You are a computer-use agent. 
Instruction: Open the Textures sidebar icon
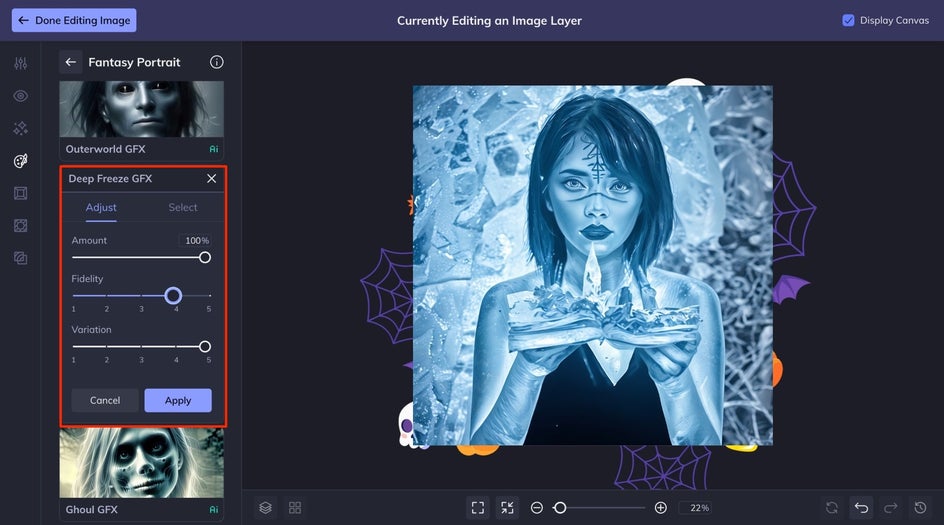(20, 258)
